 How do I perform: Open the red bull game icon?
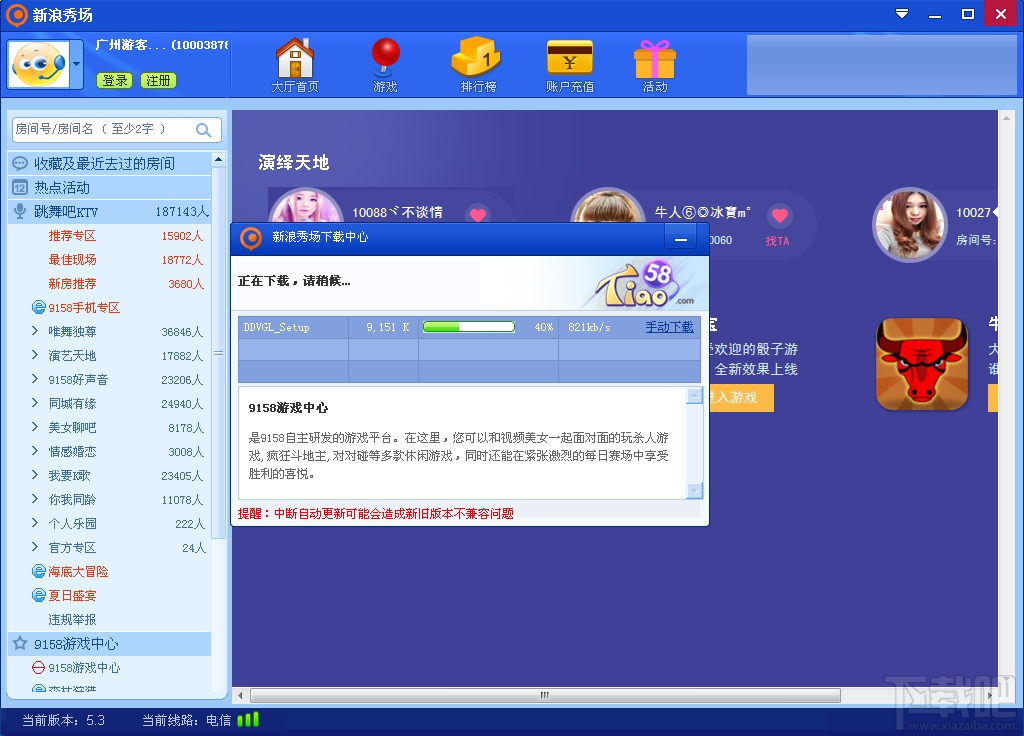(x=921, y=364)
